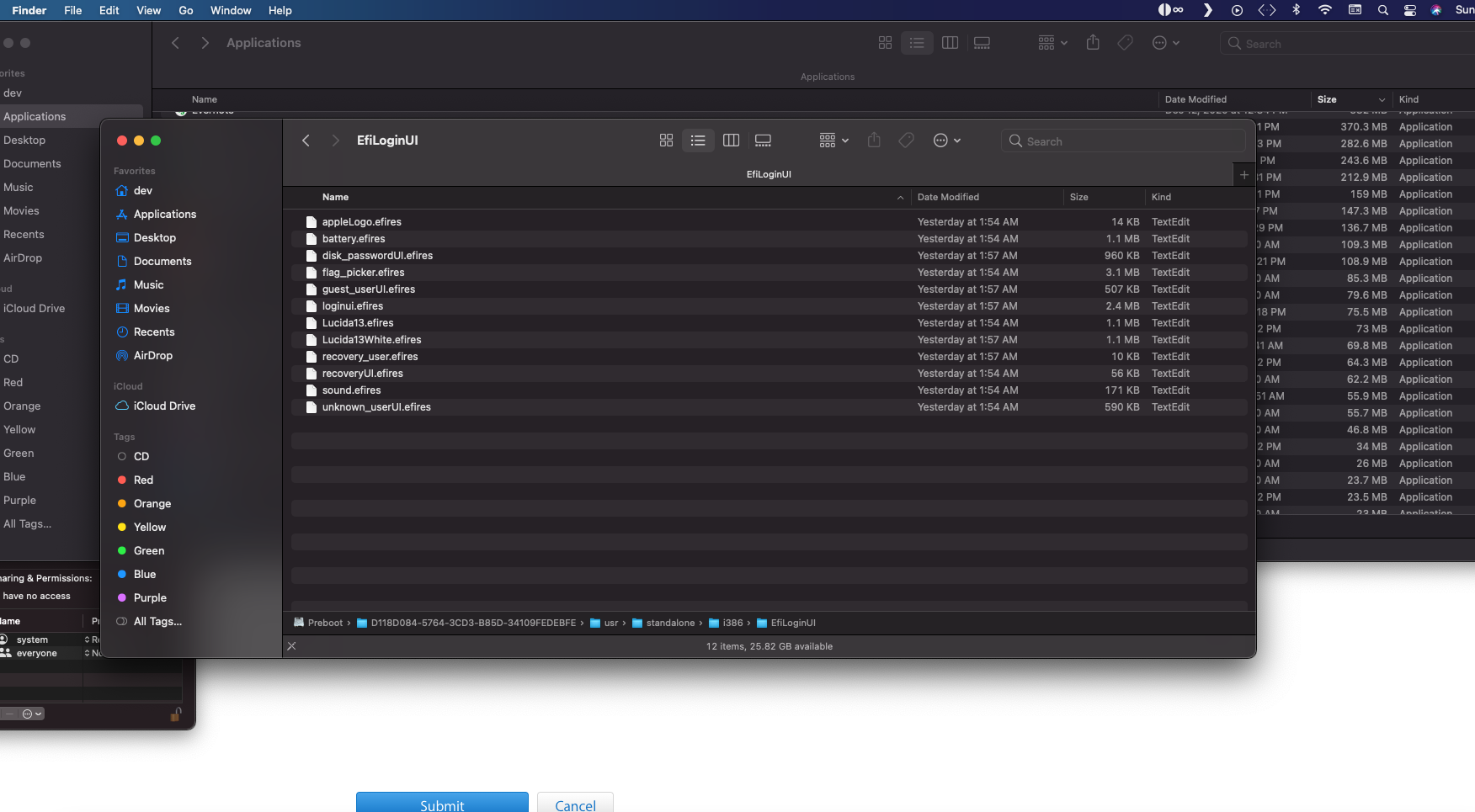Open the View menu in the menu bar
This screenshot has height=812, width=1475.
click(x=148, y=10)
